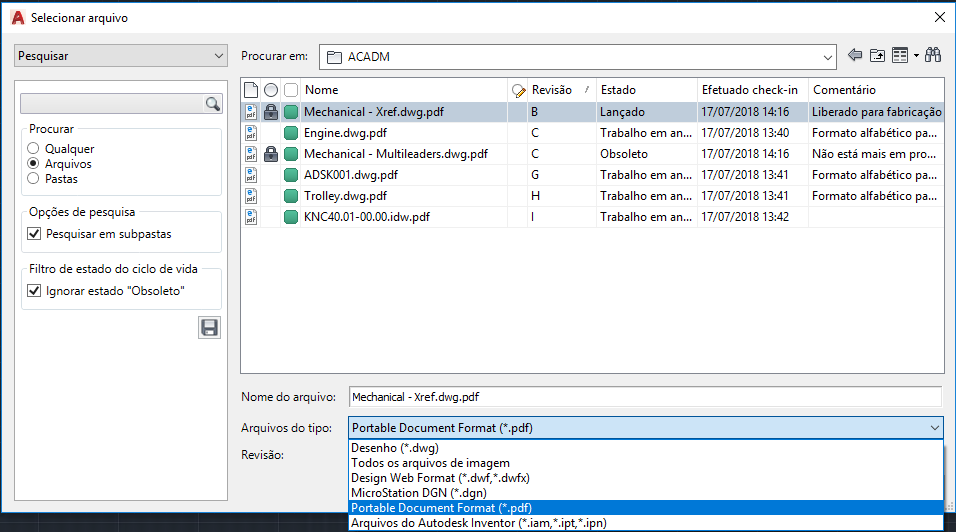Click the back arrow navigation icon
Screen dimensions: 956x532
point(855,55)
